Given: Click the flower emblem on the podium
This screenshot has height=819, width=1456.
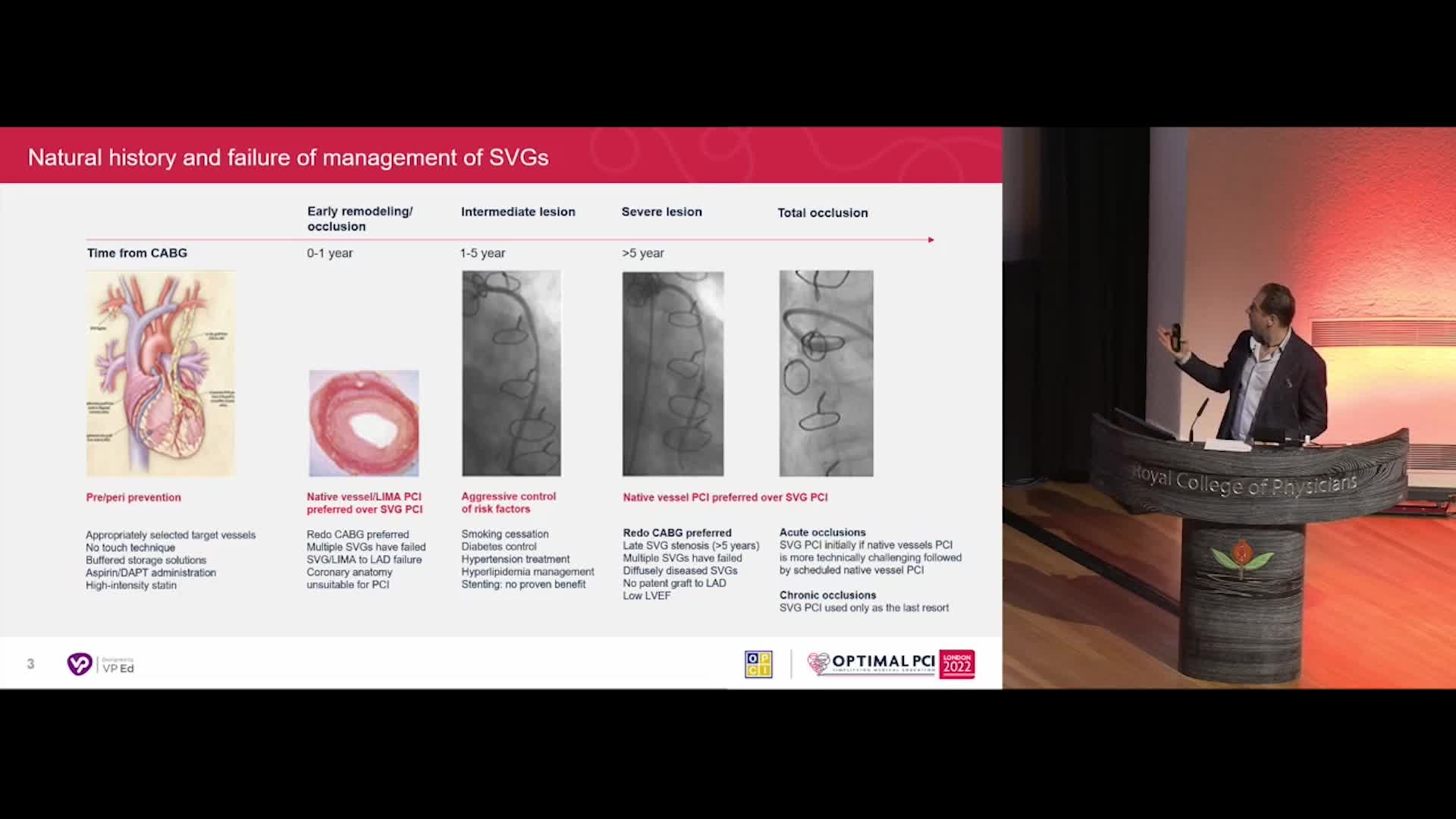Looking at the screenshot, I should pyautogui.click(x=1241, y=557).
